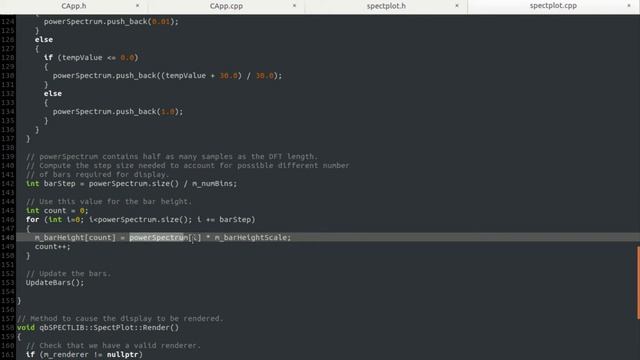Click 'if (m_renderer != nullptr)' line

pyautogui.click(x=84, y=355)
